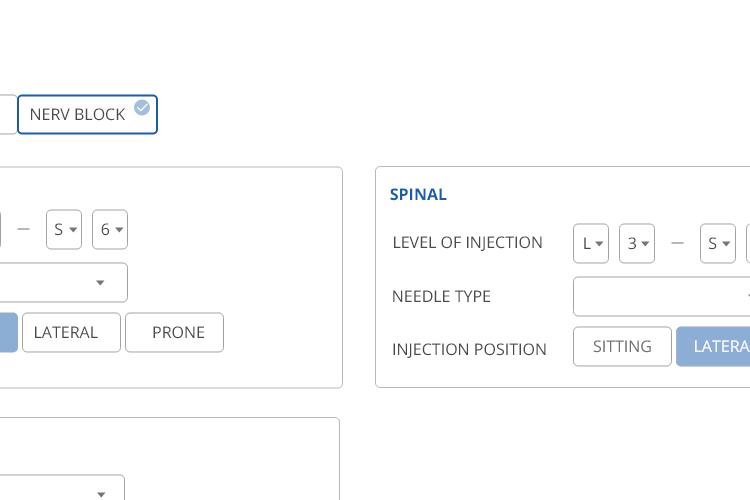Click the NEEDLE TYPE label
The image size is (750, 500).
click(441, 296)
